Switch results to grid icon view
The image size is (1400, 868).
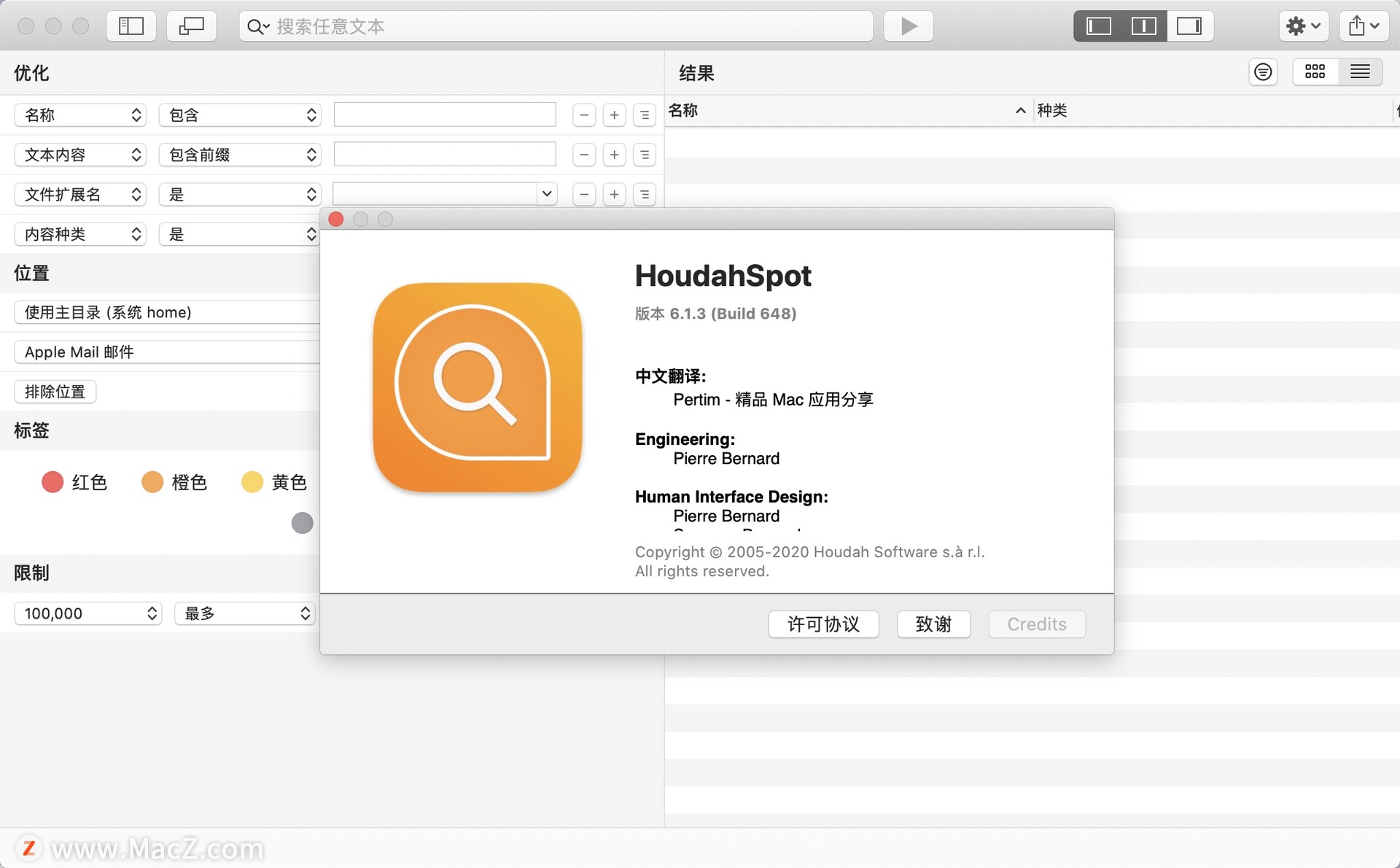[1315, 71]
